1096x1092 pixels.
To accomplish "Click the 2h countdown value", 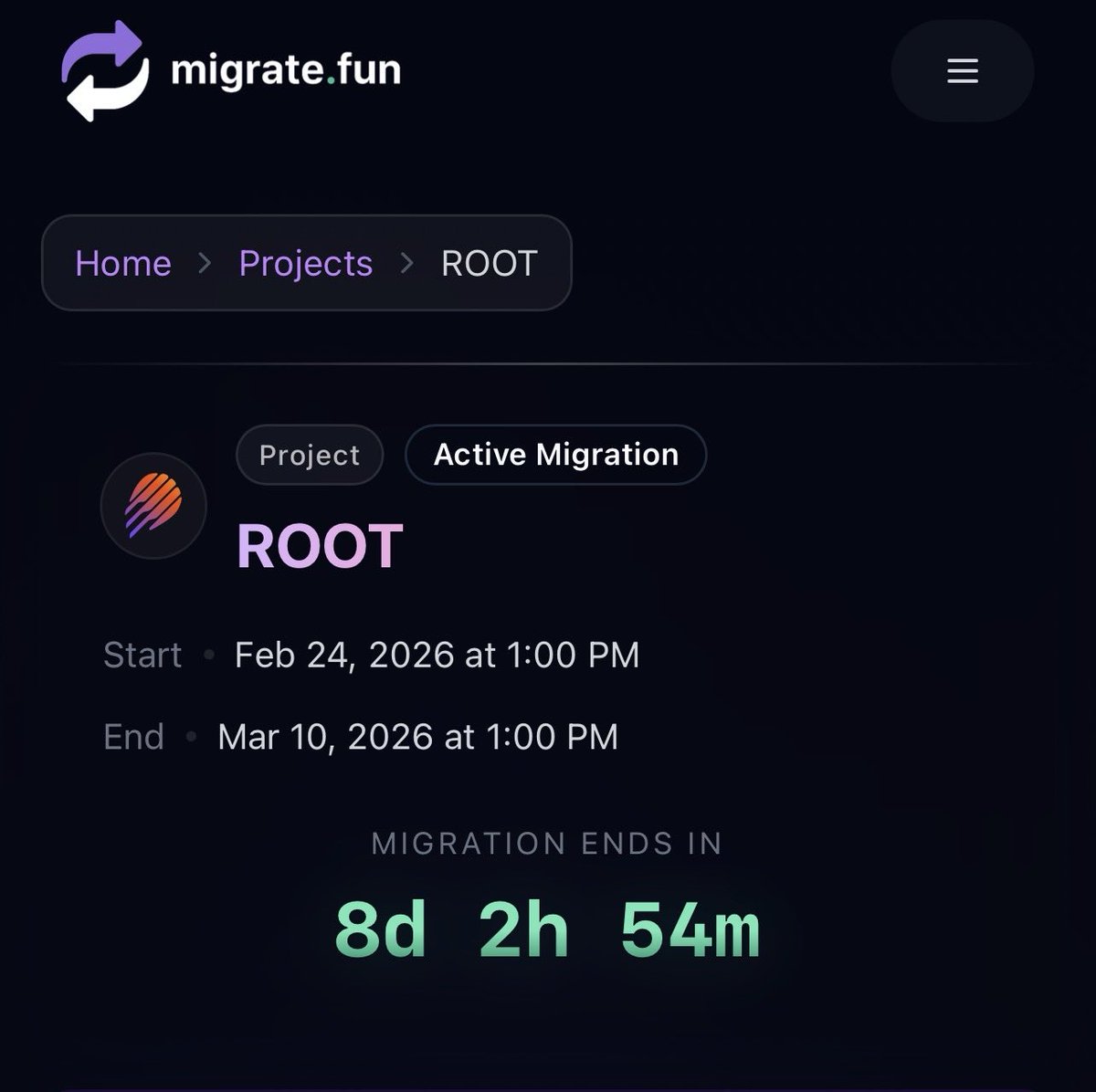I will (x=524, y=929).
